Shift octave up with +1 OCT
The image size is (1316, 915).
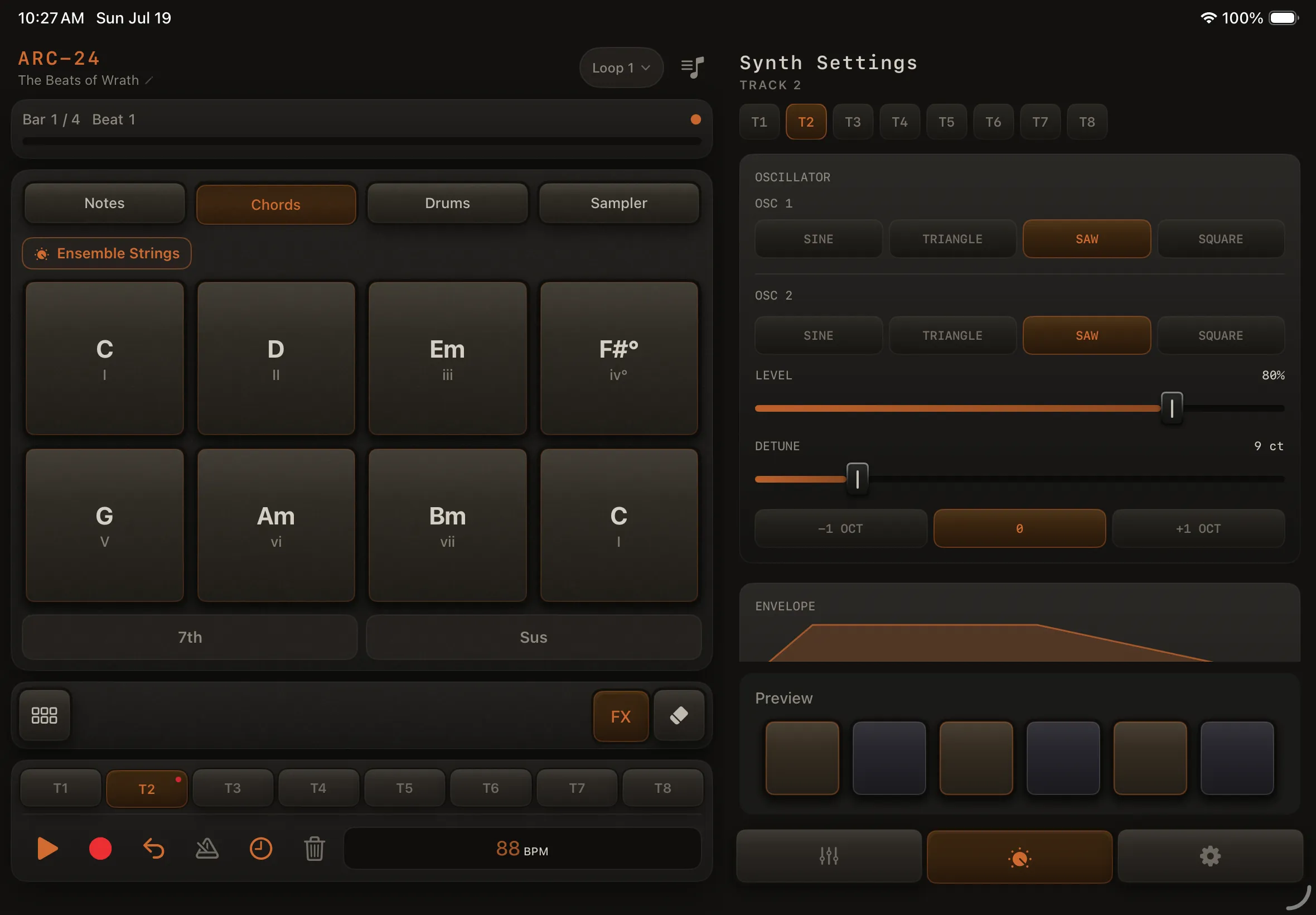click(x=1198, y=528)
